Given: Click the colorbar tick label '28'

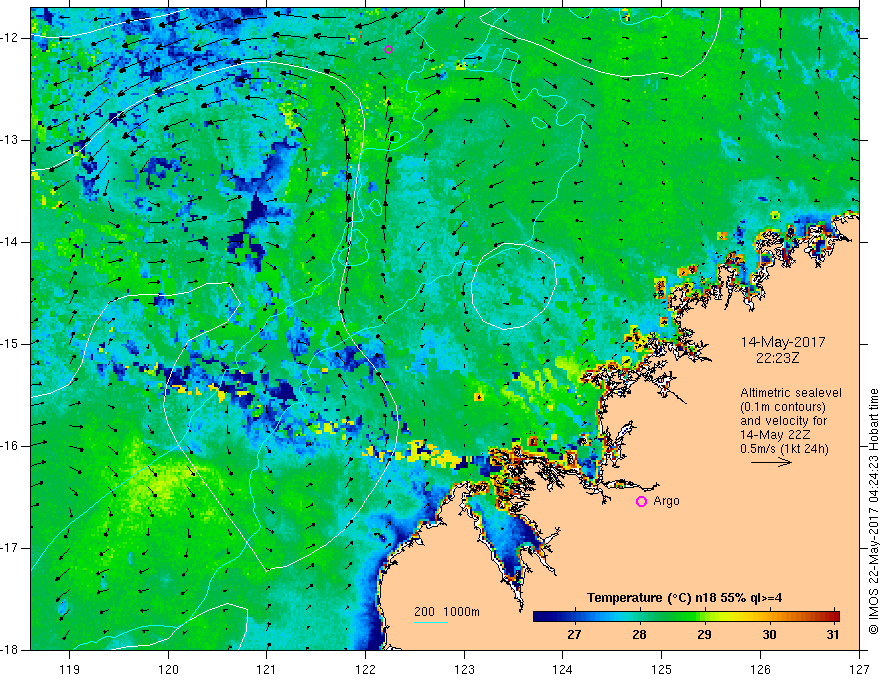Looking at the screenshot, I should [x=639, y=635].
